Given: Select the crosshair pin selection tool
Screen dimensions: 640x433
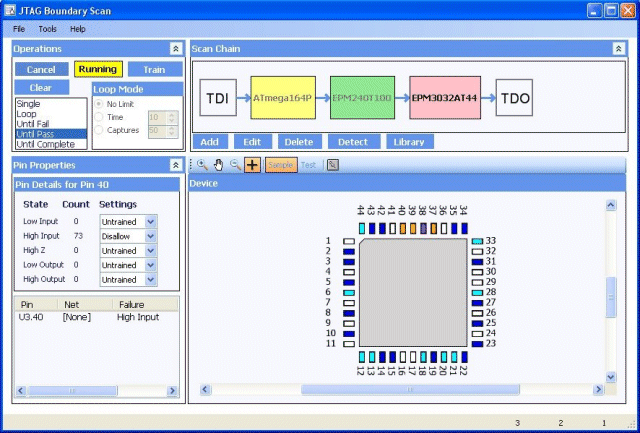Looking at the screenshot, I should pos(252,165).
